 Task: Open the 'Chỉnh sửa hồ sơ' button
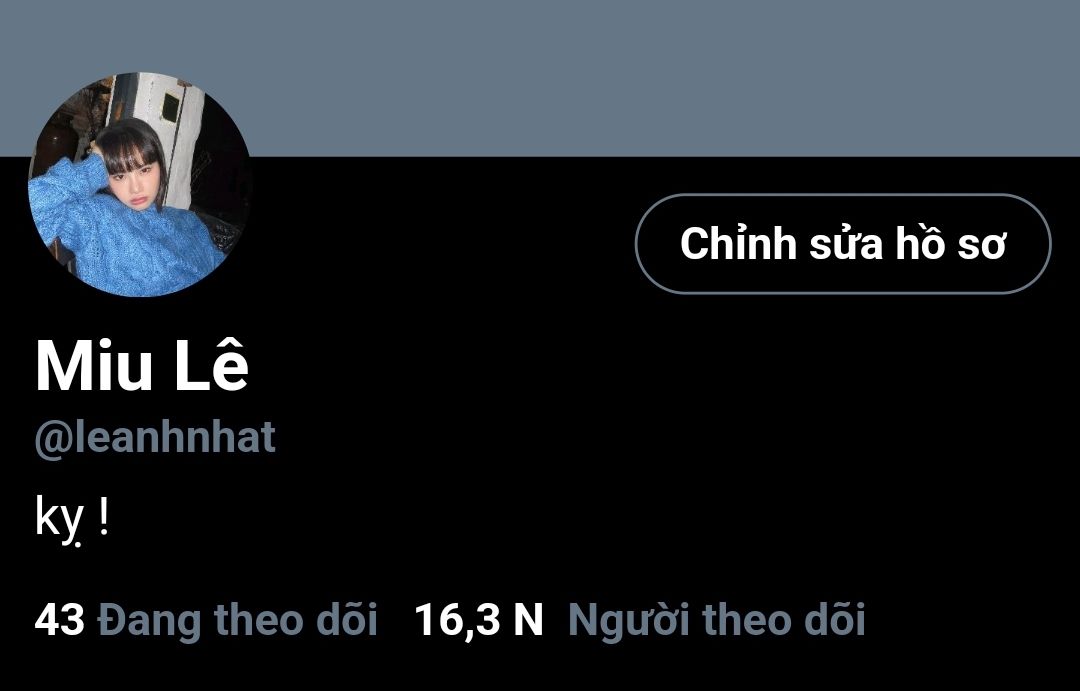tap(842, 244)
